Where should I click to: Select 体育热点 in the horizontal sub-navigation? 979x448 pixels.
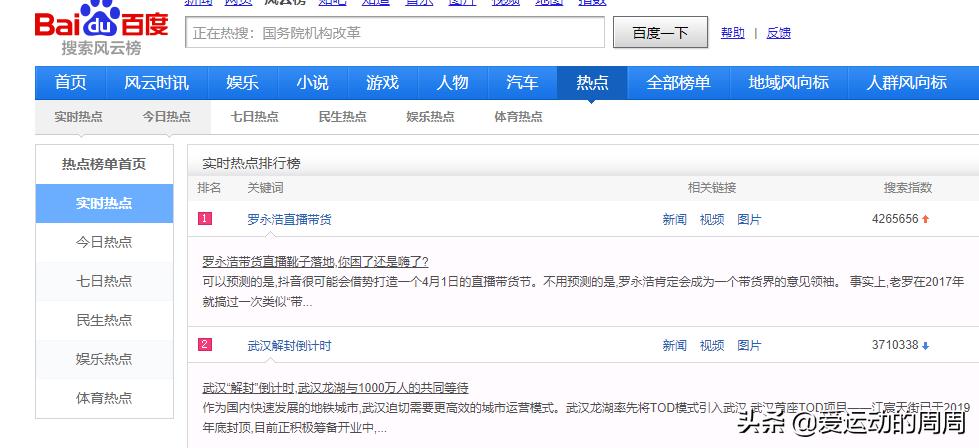coord(518,117)
